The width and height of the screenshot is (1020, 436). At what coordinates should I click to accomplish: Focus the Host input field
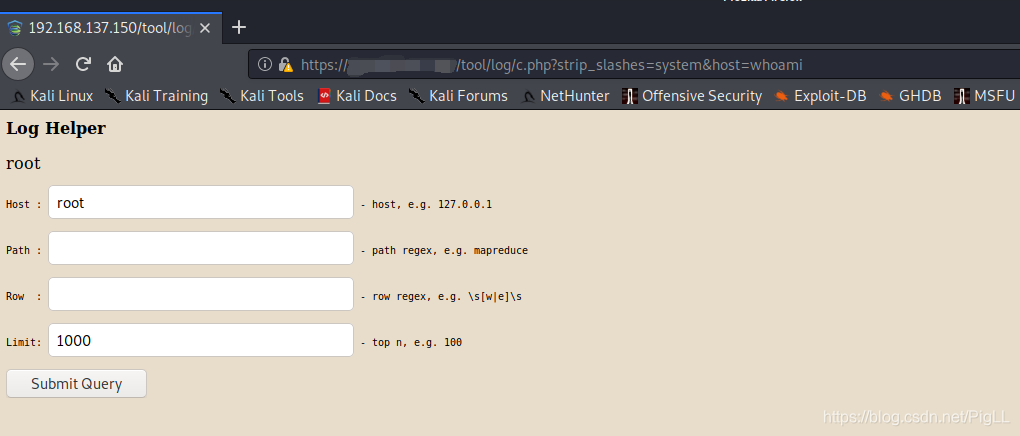(200, 202)
